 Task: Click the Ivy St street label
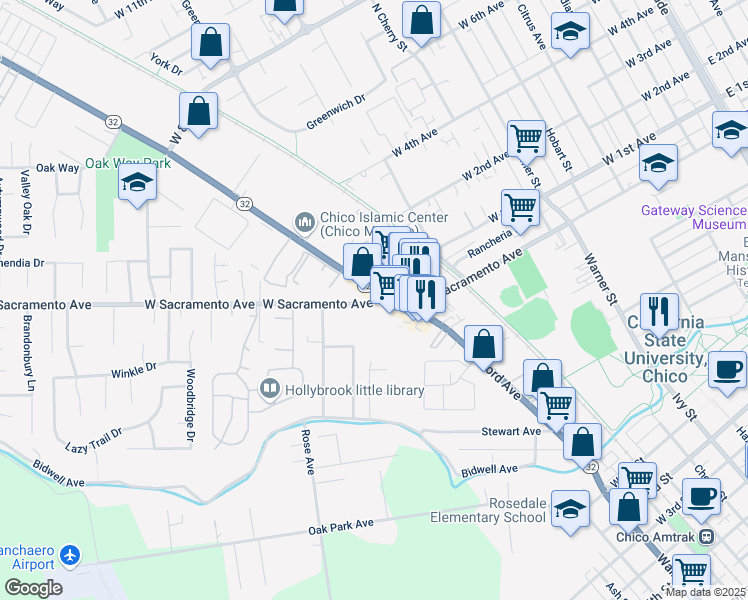click(685, 406)
